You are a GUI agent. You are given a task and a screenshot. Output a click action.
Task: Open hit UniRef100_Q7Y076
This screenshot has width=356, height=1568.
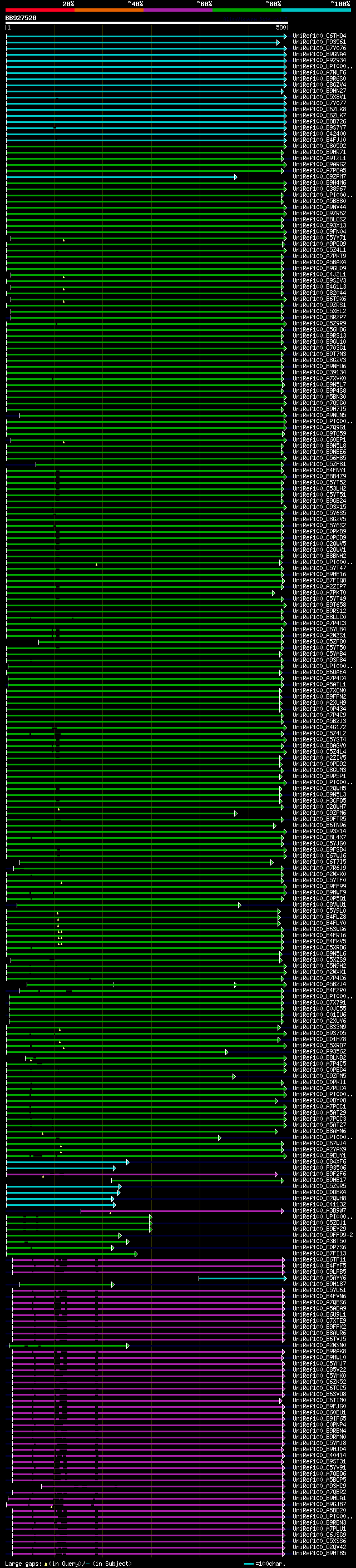(319, 49)
